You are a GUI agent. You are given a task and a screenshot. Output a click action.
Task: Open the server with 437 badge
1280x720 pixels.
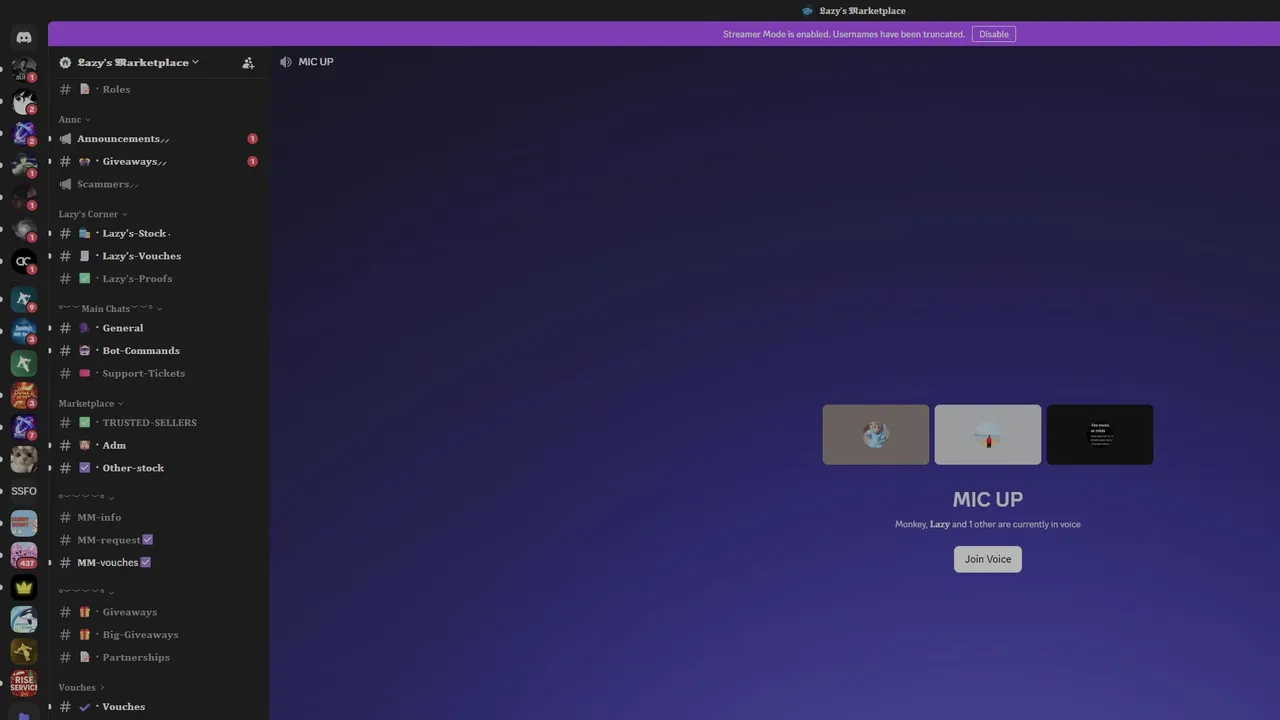24,555
